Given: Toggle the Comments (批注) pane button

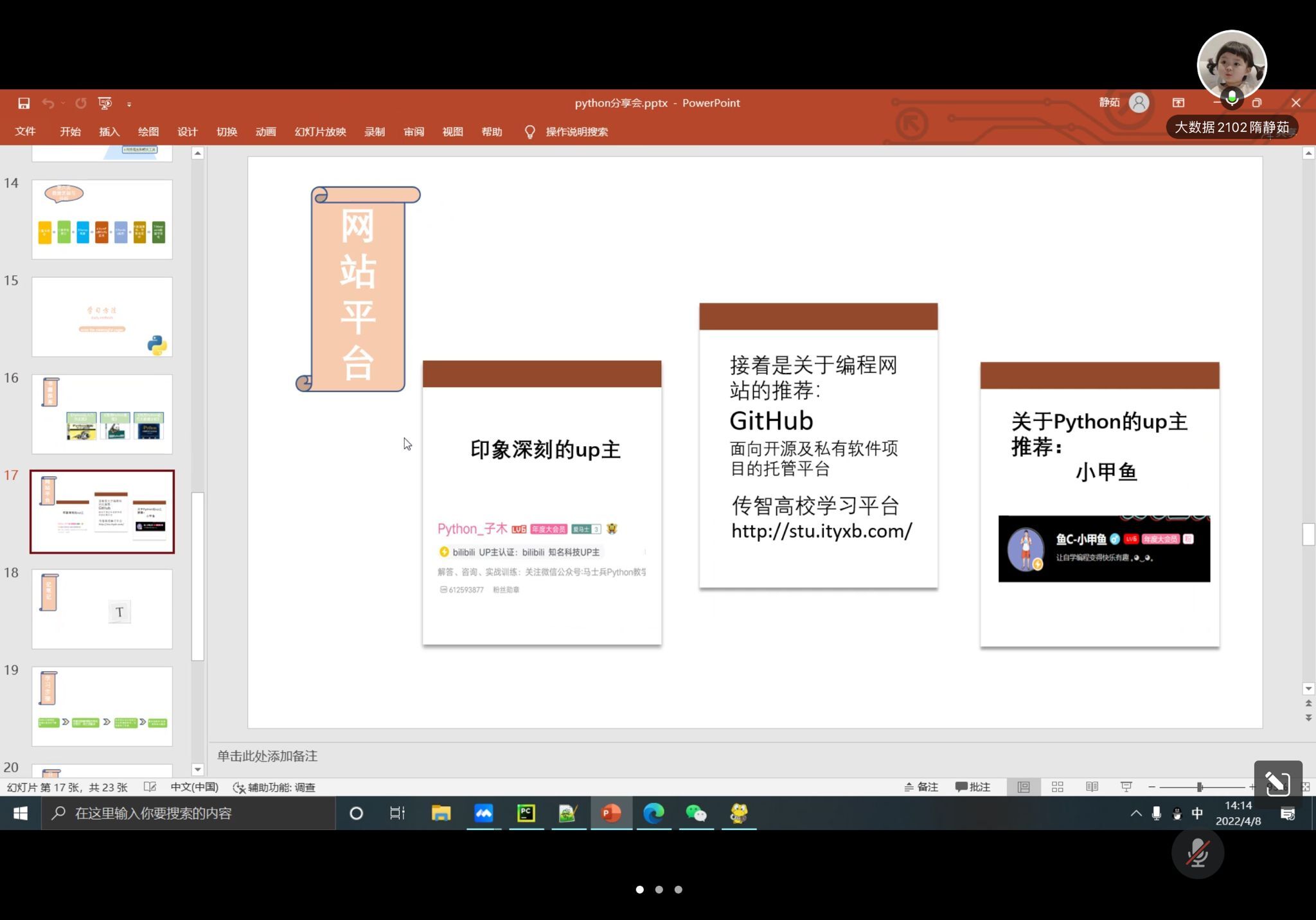Looking at the screenshot, I should pyautogui.click(x=973, y=787).
